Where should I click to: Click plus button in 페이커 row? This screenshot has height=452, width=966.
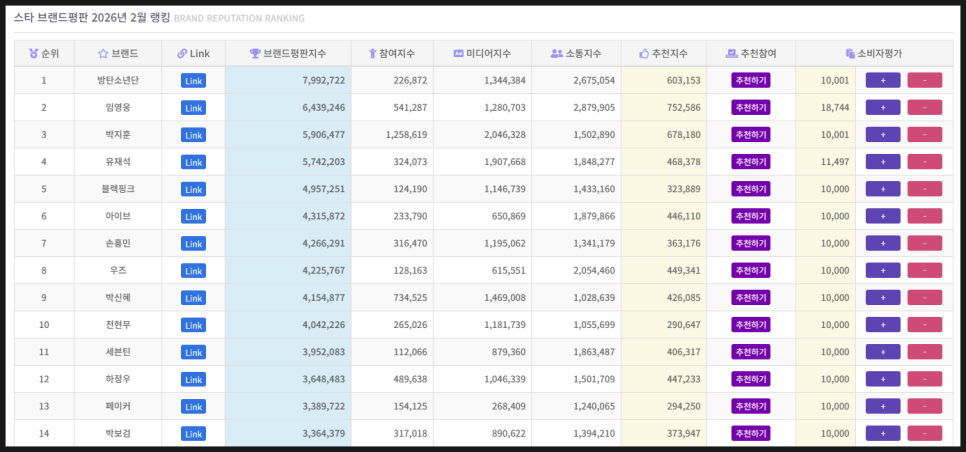[x=883, y=406]
